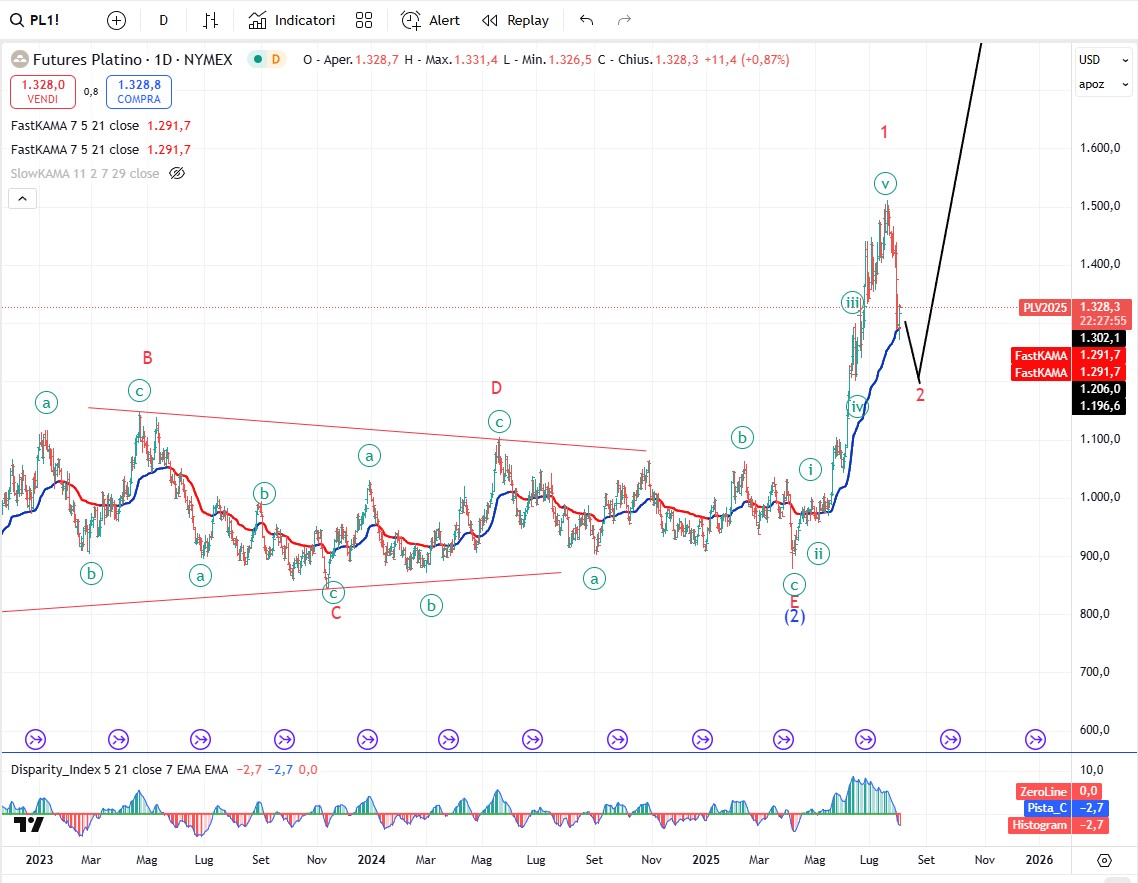Open the chart bar style selector

click(210, 20)
